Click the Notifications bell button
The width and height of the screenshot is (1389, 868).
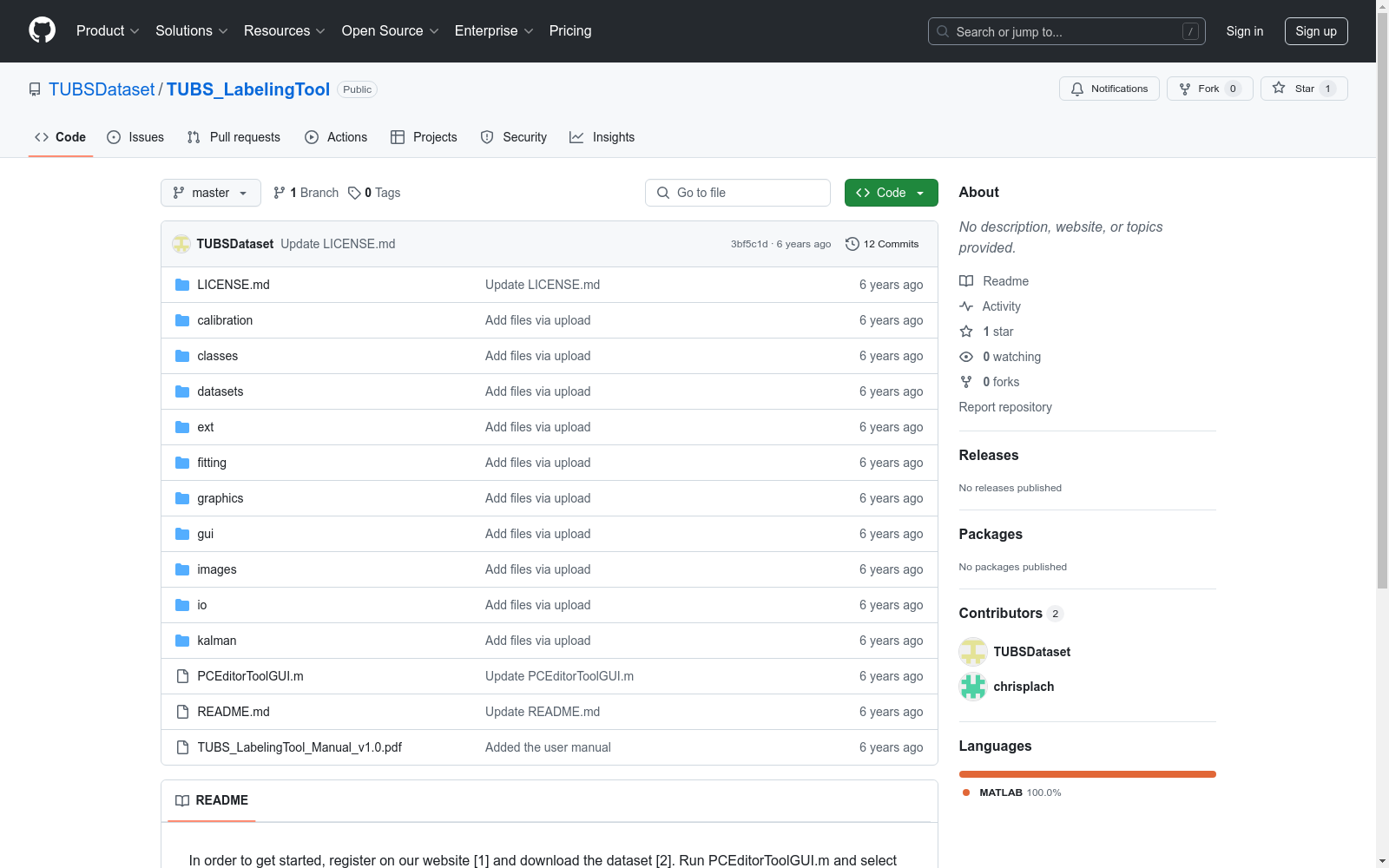click(x=1109, y=89)
